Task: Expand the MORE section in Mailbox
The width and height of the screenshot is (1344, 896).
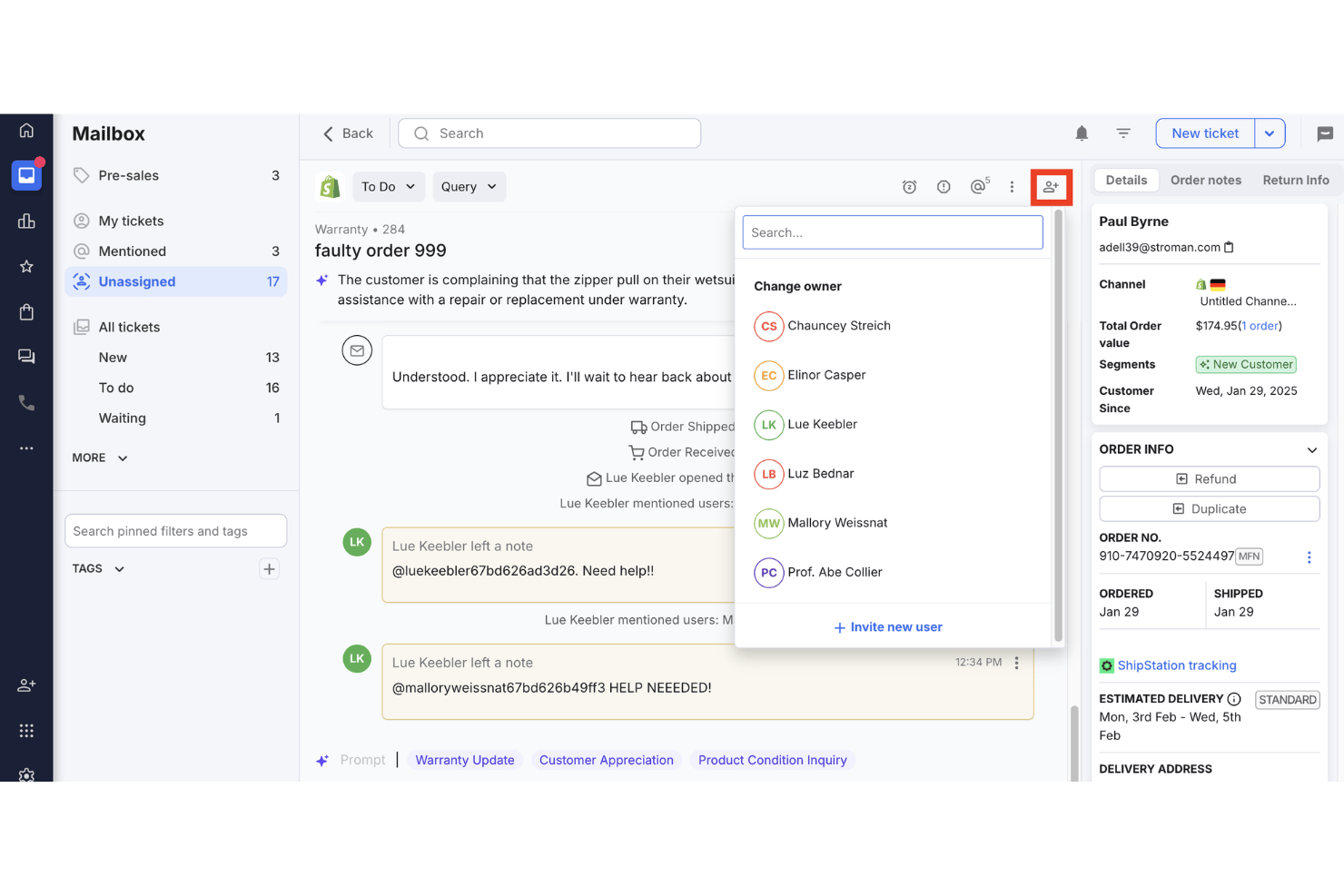Action: pyautogui.click(x=100, y=458)
